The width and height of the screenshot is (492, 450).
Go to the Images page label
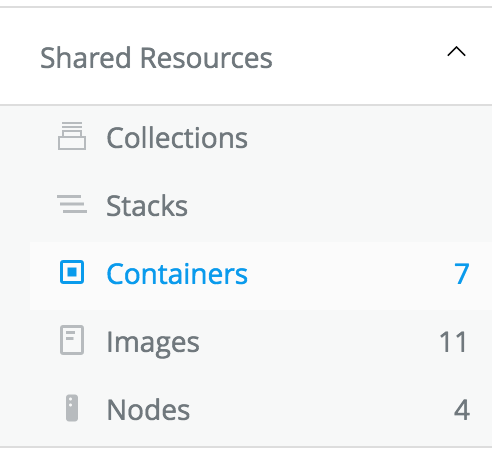153,343
